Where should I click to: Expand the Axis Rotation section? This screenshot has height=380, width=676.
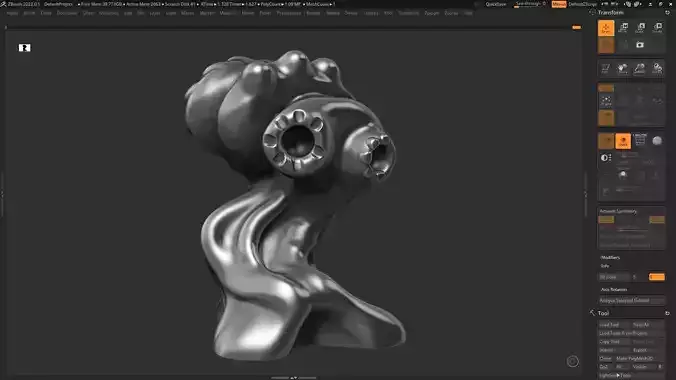(x=614, y=289)
